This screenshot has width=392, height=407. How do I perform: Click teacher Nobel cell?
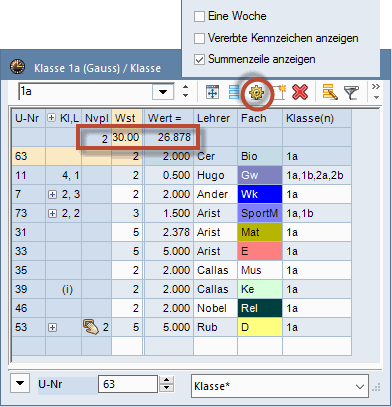tap(215, 308)
